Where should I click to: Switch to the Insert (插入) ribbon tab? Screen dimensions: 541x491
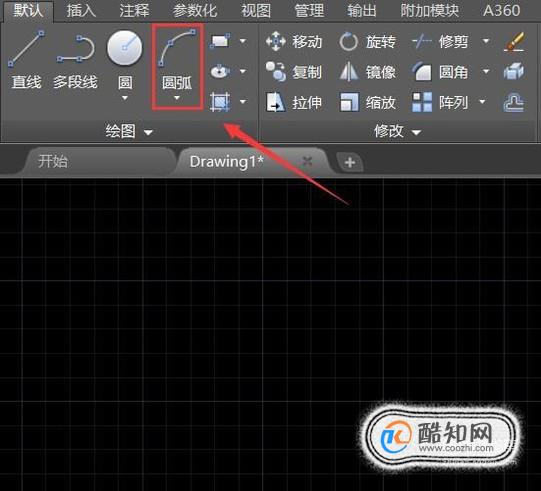point(81,10)
